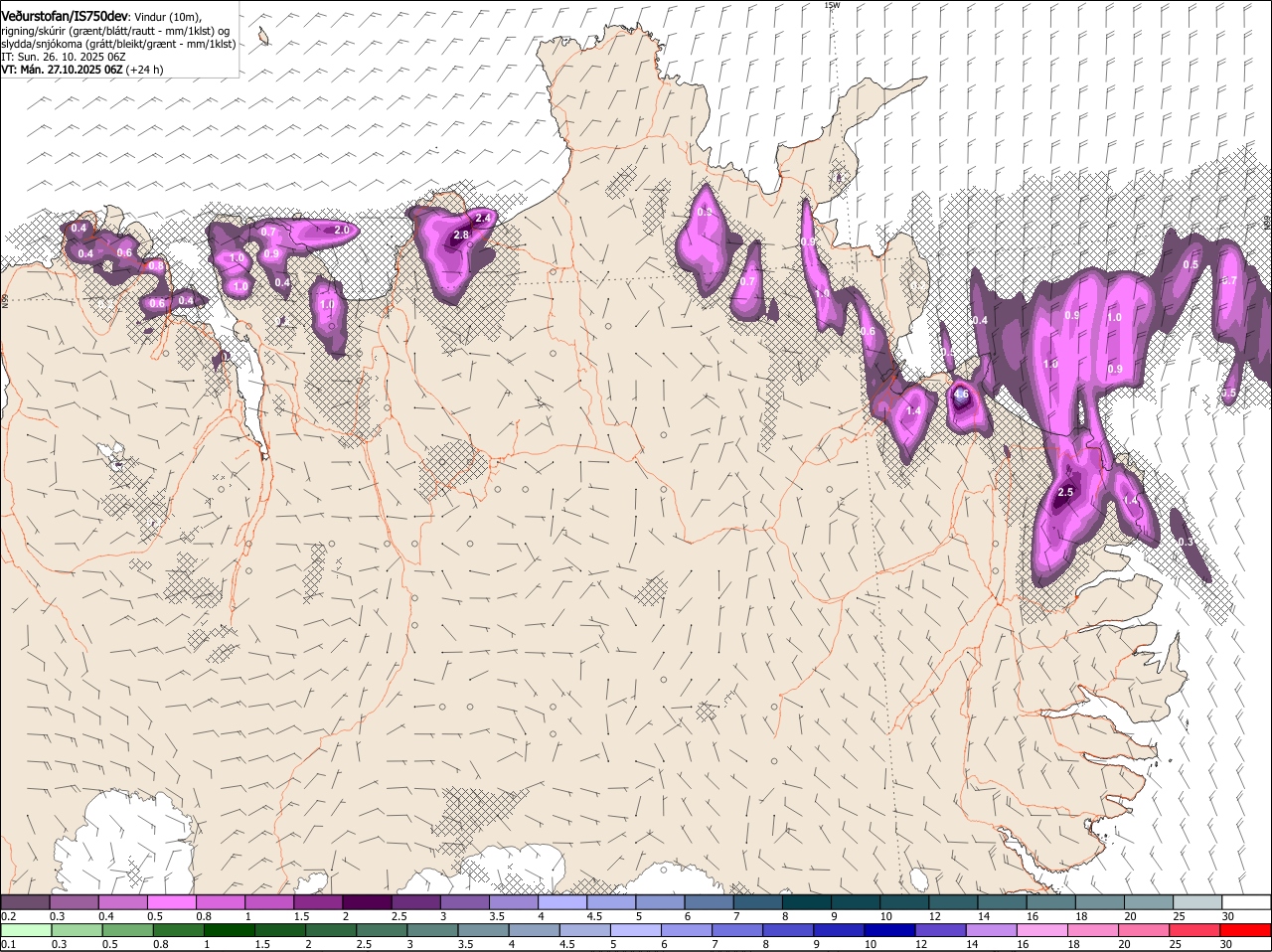The image size is (1272, 952).
Task: Pick lower legend dark green swatch between 1 and 1.5
Action: point(231,930)
